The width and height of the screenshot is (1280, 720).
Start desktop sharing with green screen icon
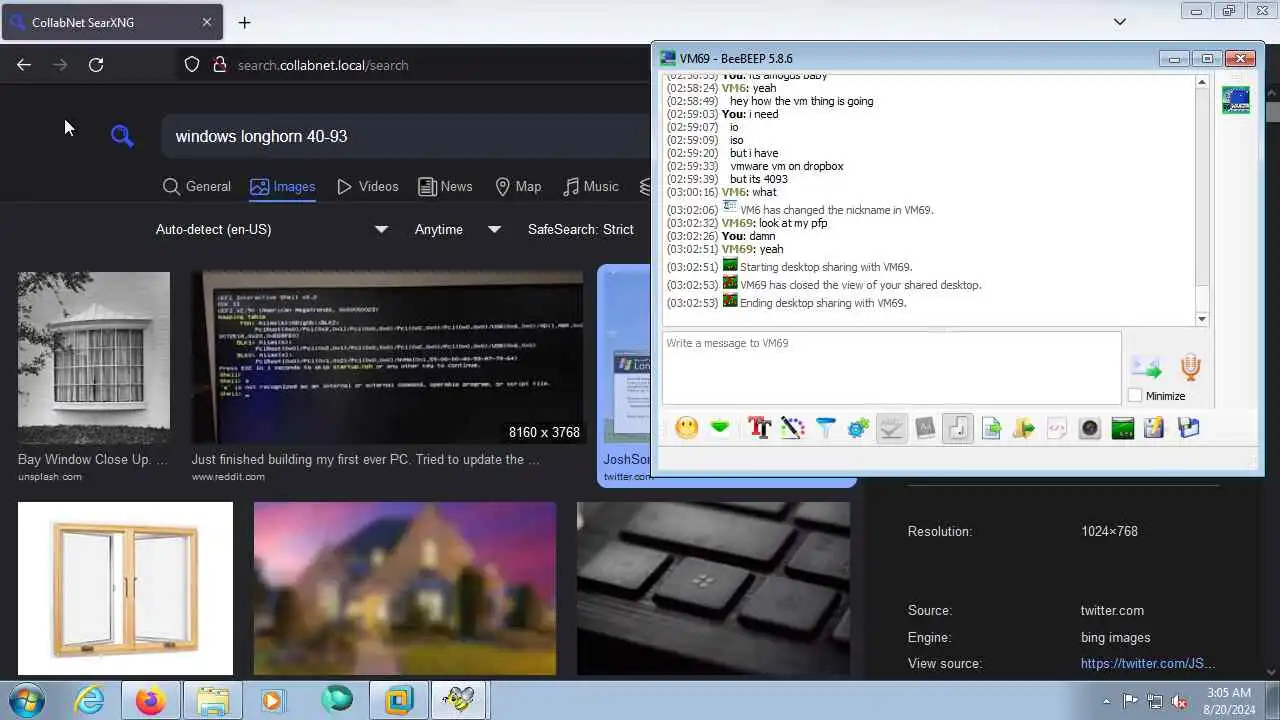[x=1123, y=428]
